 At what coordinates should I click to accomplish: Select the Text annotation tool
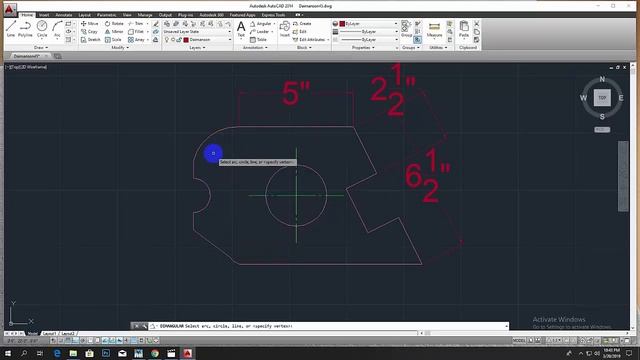[241, 29]
